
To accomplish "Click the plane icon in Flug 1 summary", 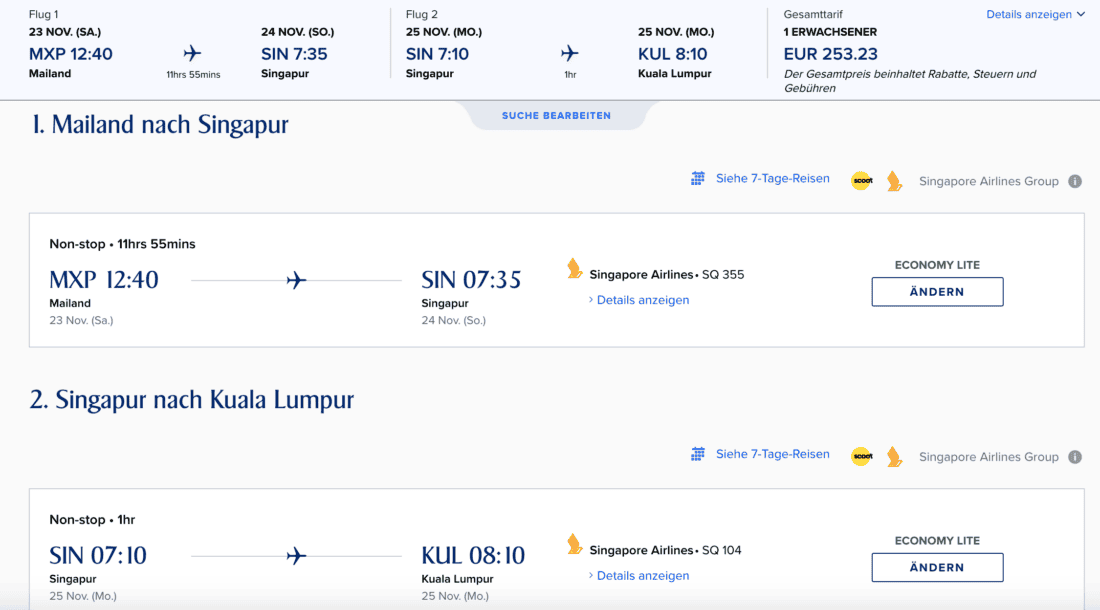I will 192,54.
